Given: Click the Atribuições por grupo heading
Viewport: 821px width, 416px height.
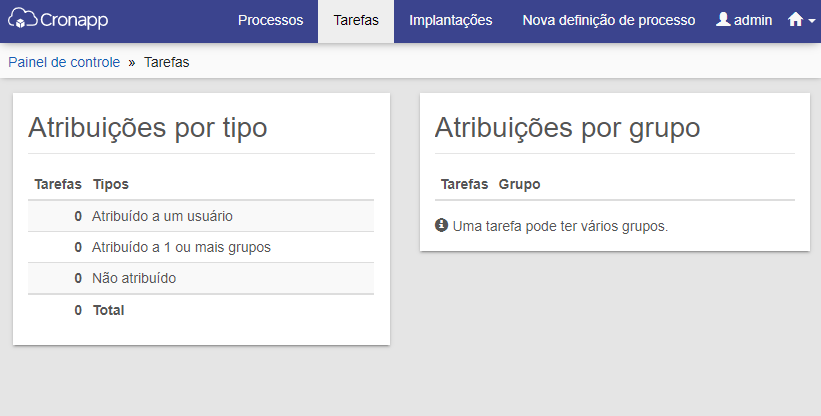Looking at the screenshot, I should (567, 127).
